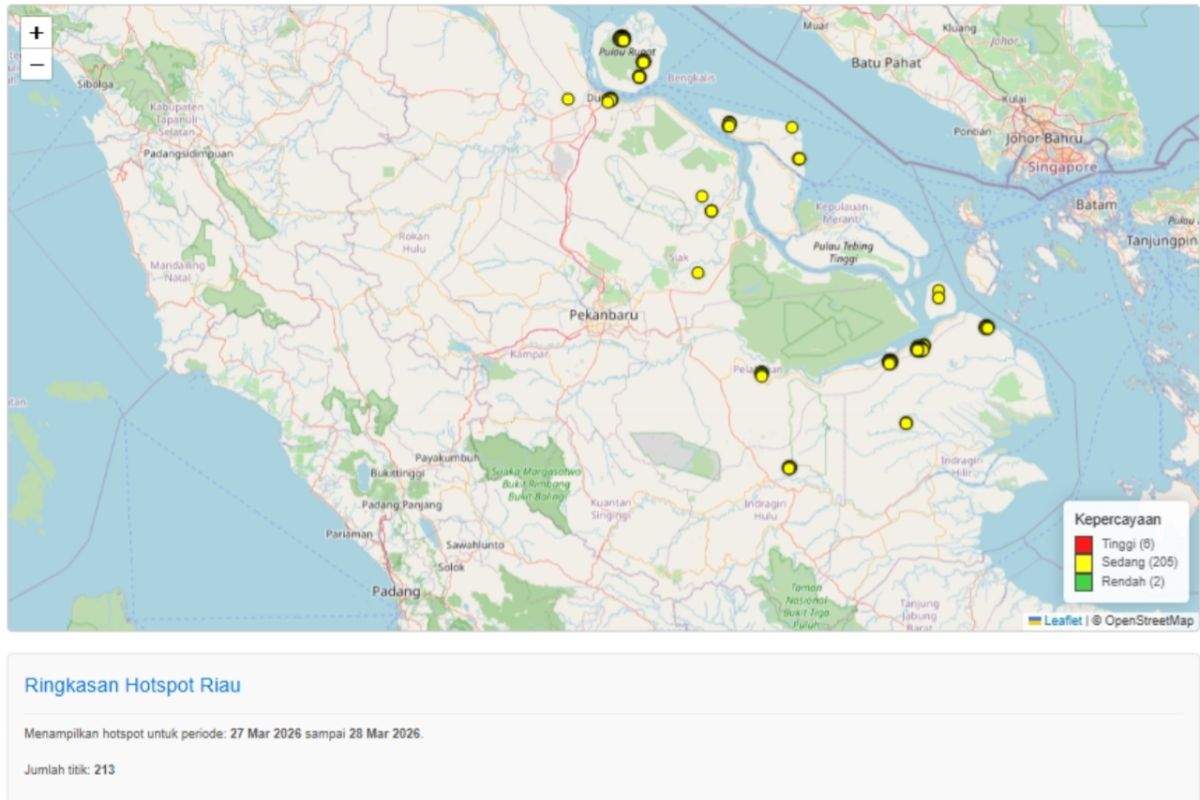Click the zoom out minus button
The height and width of the screenshot is (800, 1200).
(x=36, y=65)
